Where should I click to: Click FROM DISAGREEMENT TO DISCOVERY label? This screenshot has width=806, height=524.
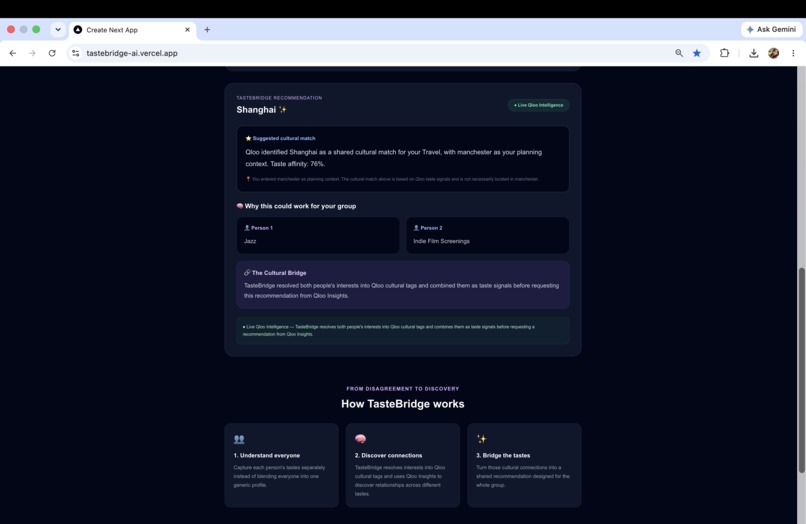point(402,389)
